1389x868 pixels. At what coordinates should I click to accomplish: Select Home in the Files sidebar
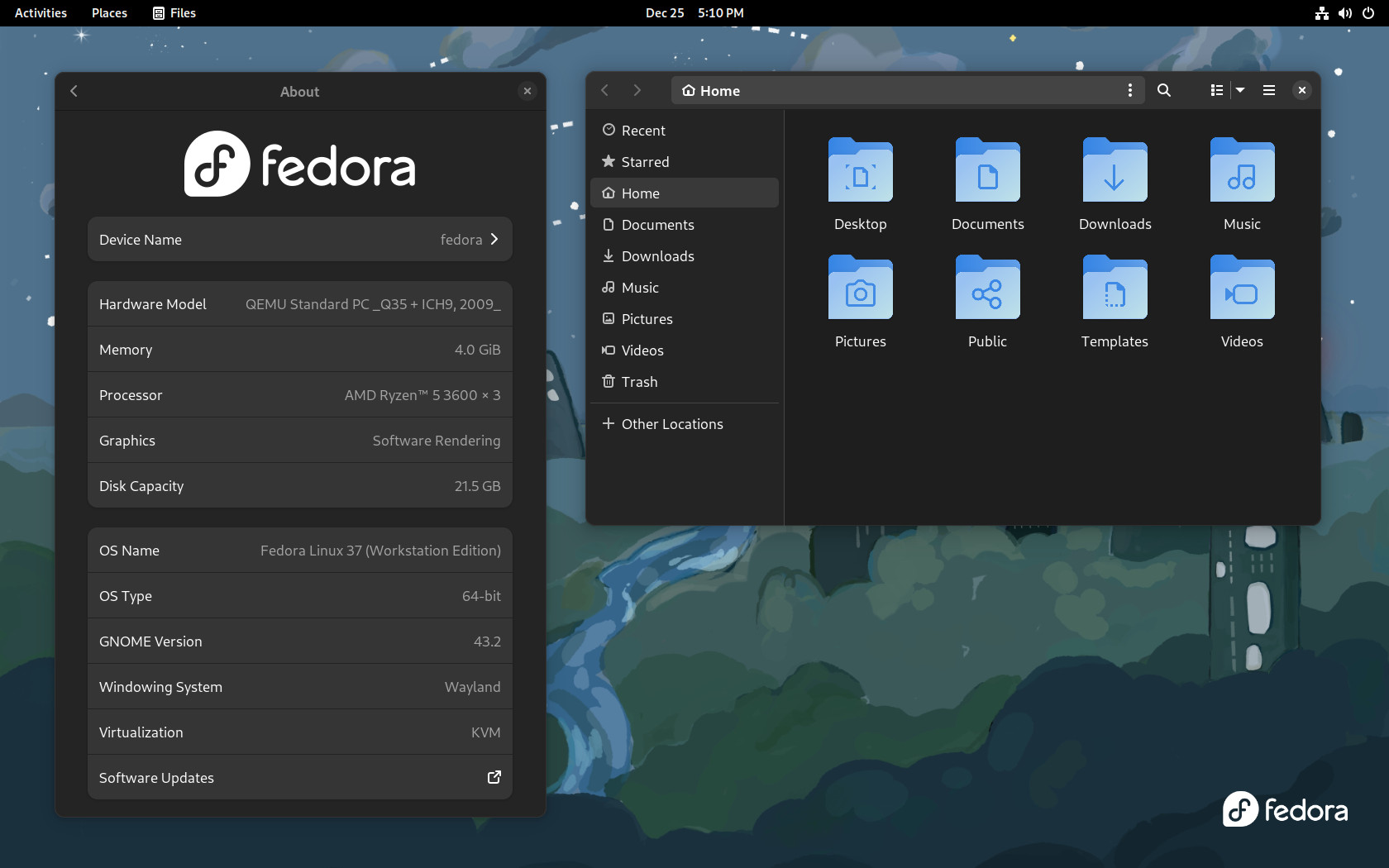tap(685, 193)
